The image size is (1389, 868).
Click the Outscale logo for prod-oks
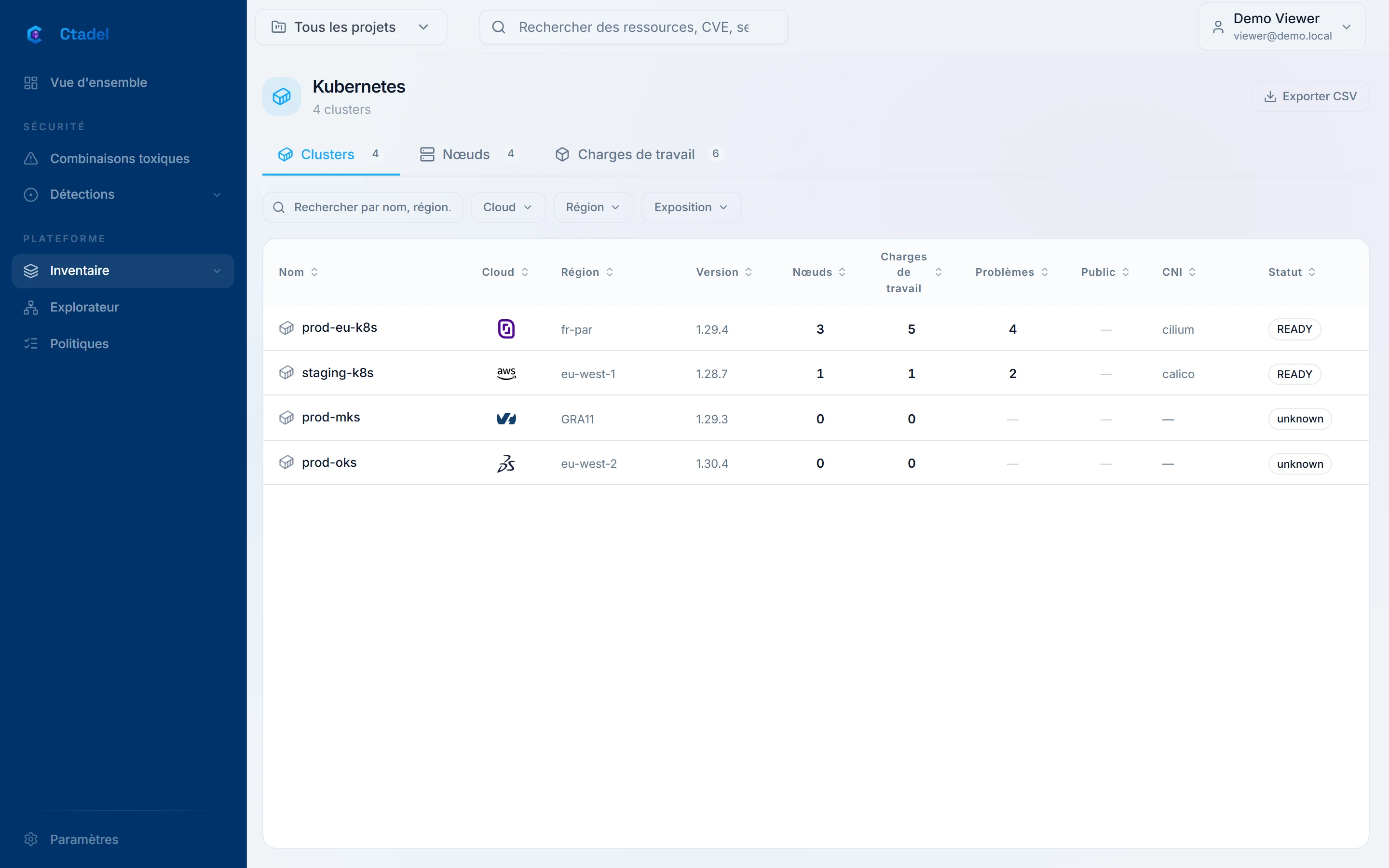tap(505, 463)
